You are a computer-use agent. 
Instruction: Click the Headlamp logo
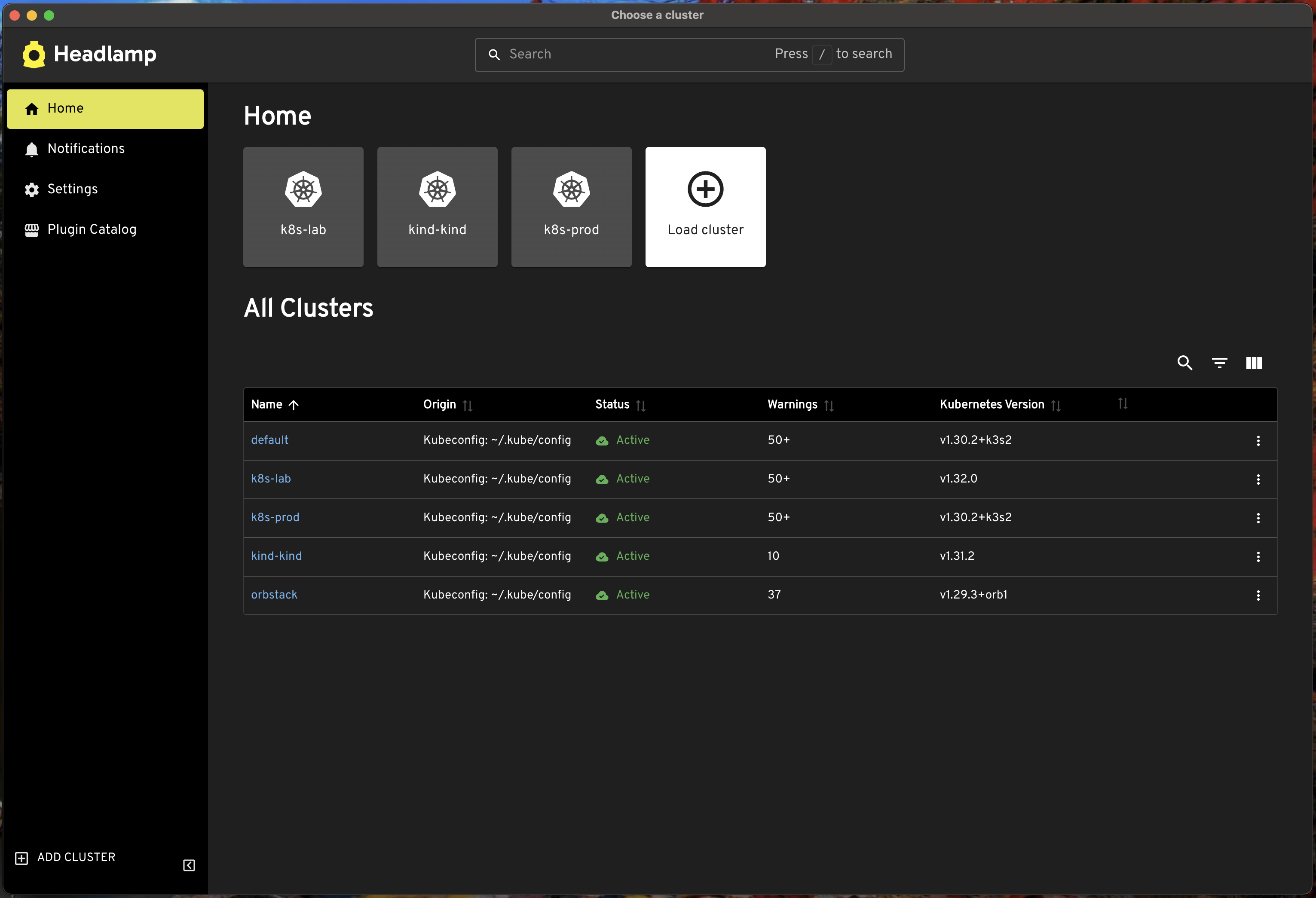pos(89,55)
